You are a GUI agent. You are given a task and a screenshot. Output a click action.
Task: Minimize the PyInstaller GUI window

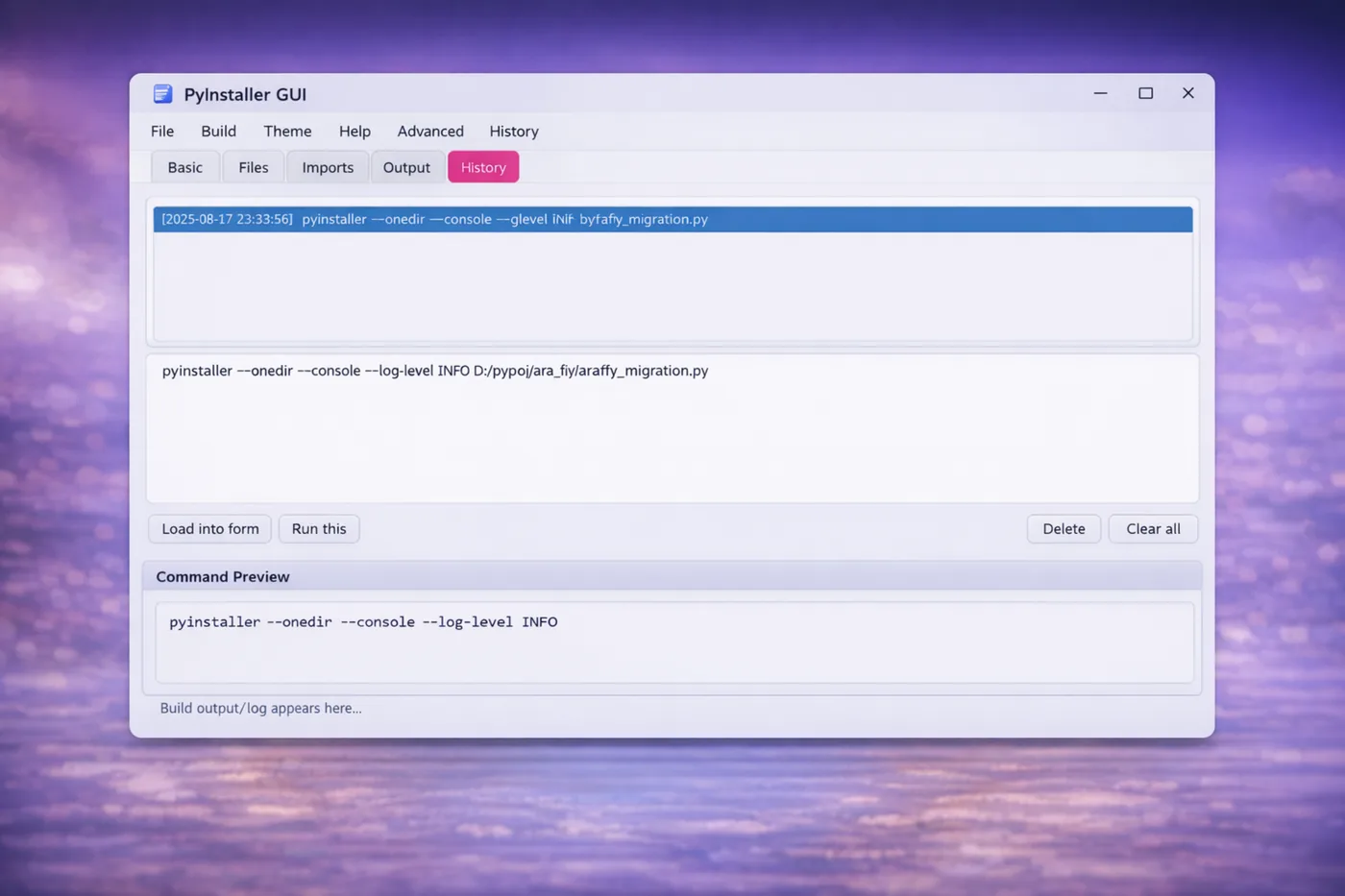pyautogui.click(x=1100, y=93)
